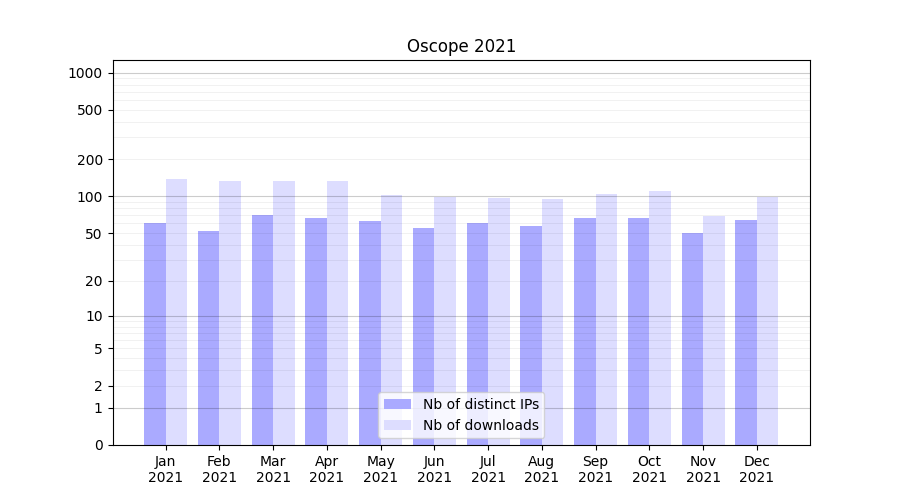The image size is (900, 500).
Task: Select the 'Nb of downloads' legend label
Action: point(480,425)
